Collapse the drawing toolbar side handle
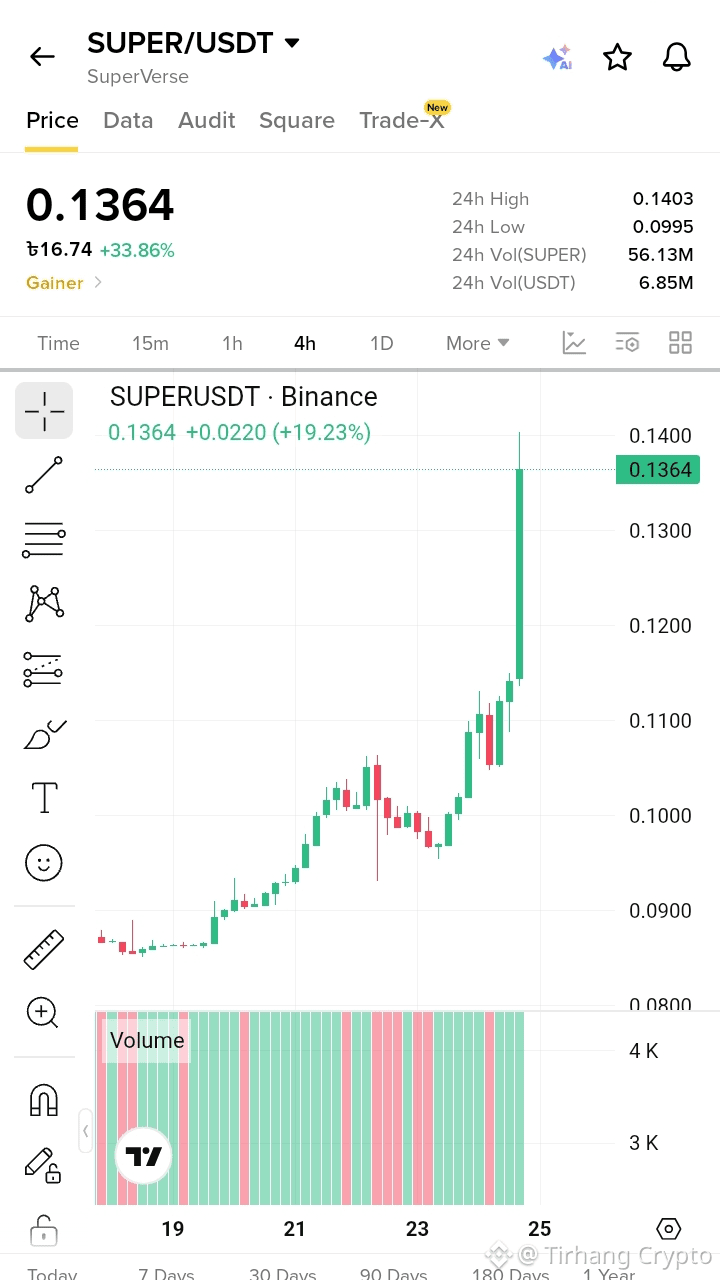Screen dimensions: 720x1280 coord(86,1131)
